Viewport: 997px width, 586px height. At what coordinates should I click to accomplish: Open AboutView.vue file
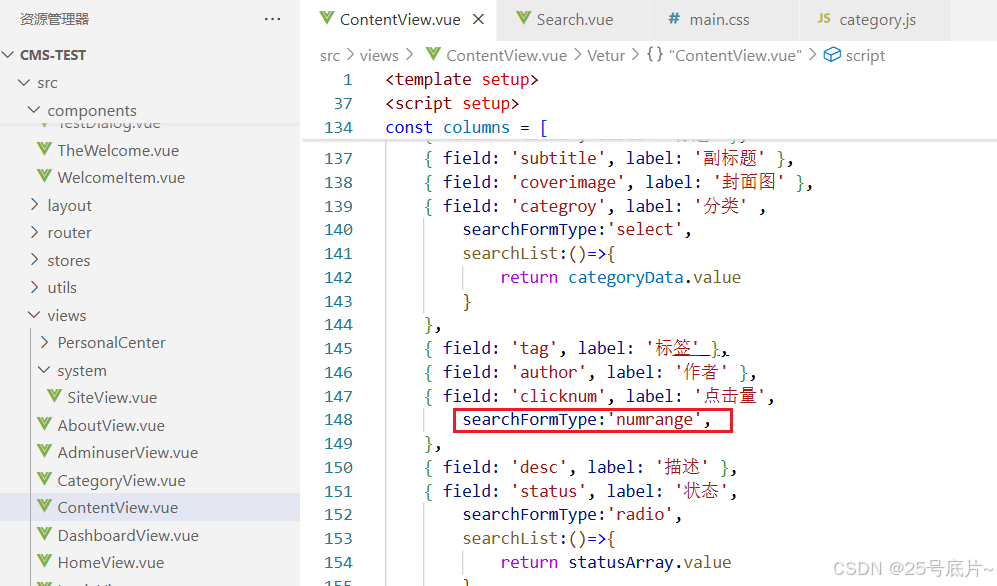(x=111, y=426)
